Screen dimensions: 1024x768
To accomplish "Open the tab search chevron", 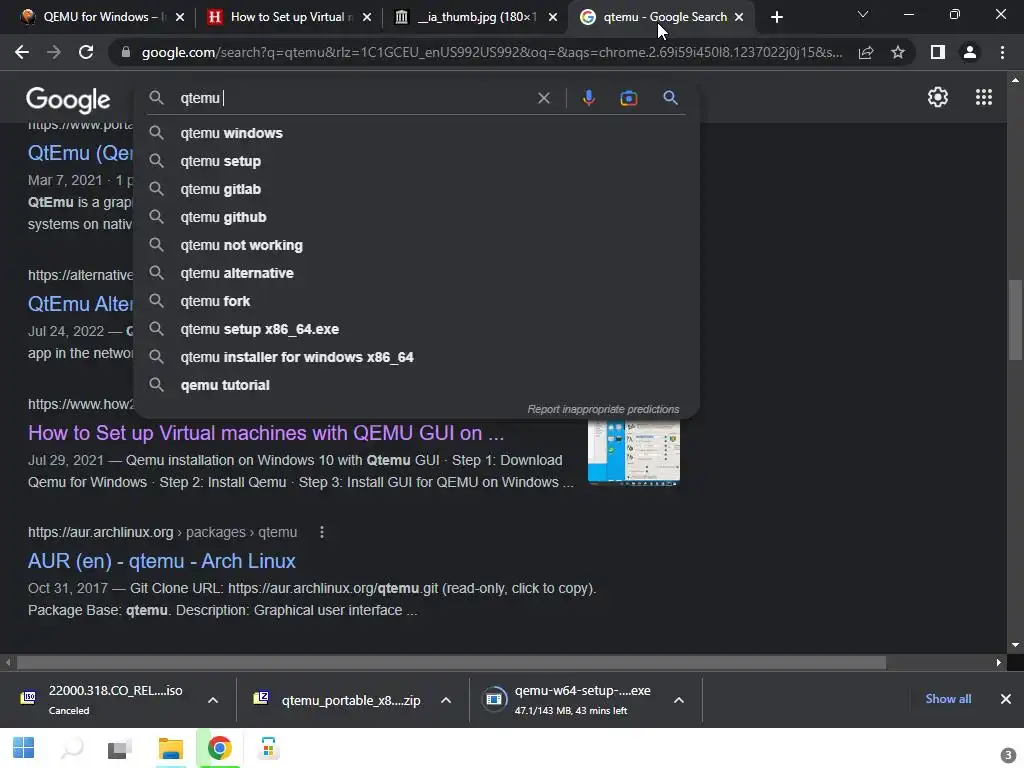I will [x=863, y=14].
